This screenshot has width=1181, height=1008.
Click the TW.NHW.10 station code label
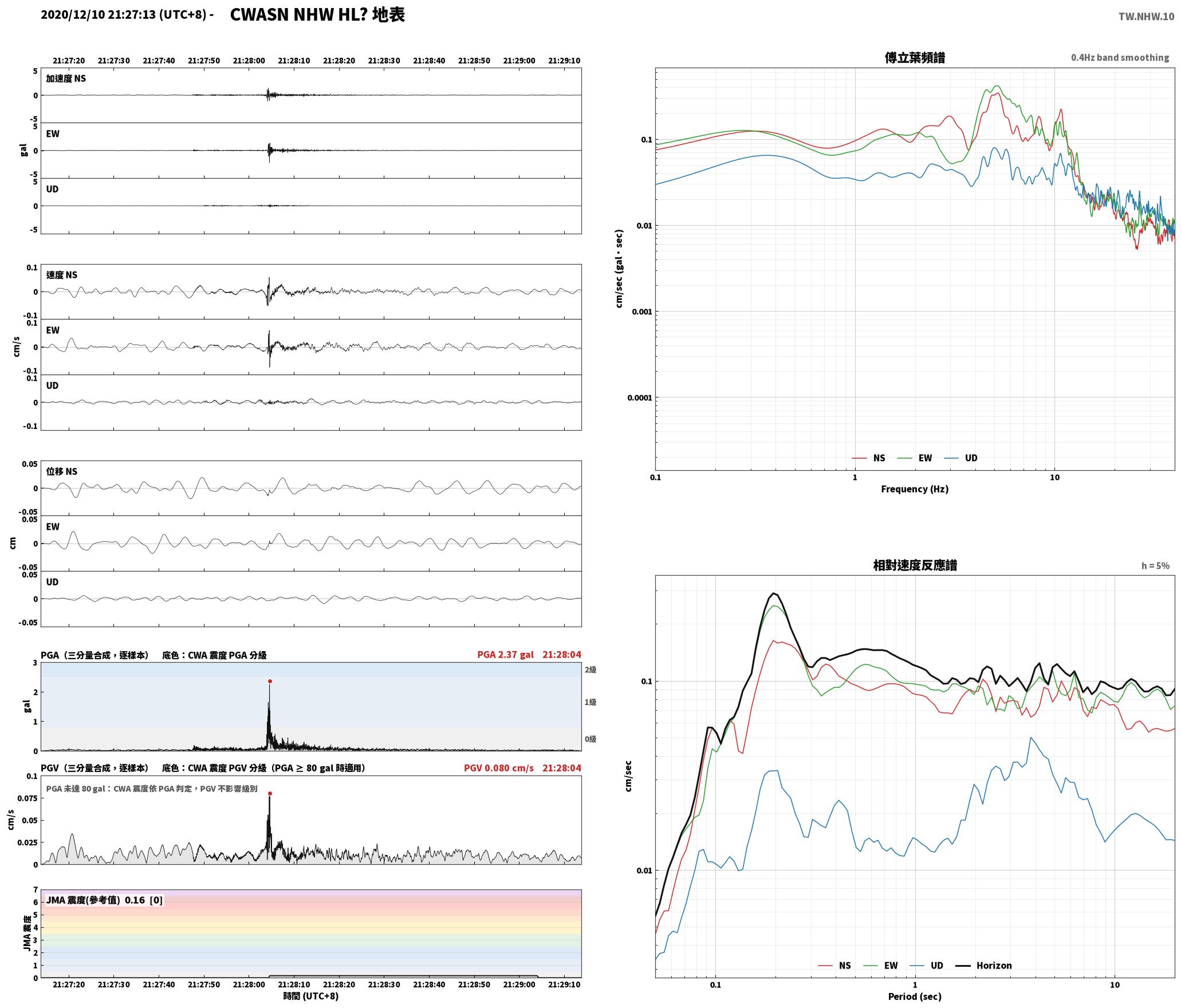pos(1146,17)
